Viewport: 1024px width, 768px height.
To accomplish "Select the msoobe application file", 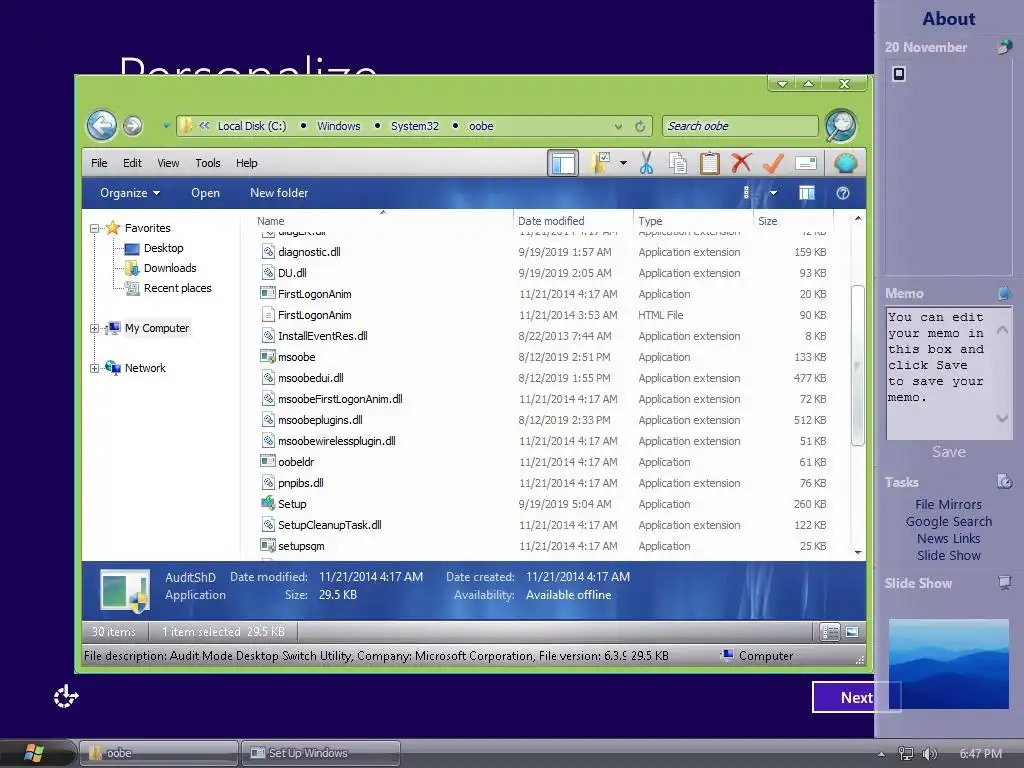I will 296,357.
